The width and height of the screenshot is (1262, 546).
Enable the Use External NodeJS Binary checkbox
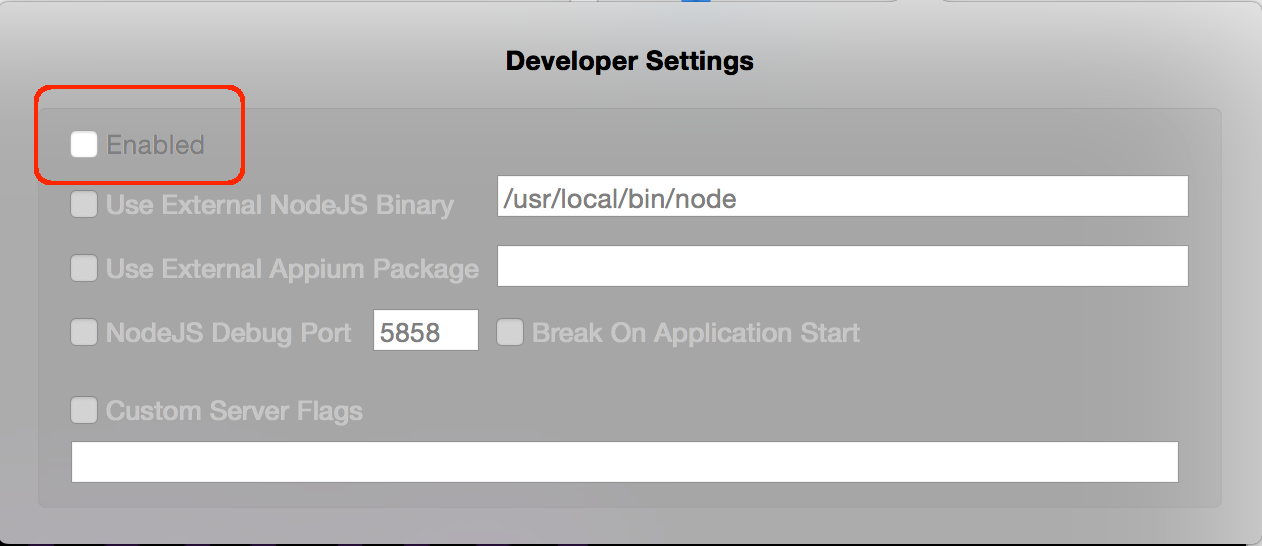(84, 205)
